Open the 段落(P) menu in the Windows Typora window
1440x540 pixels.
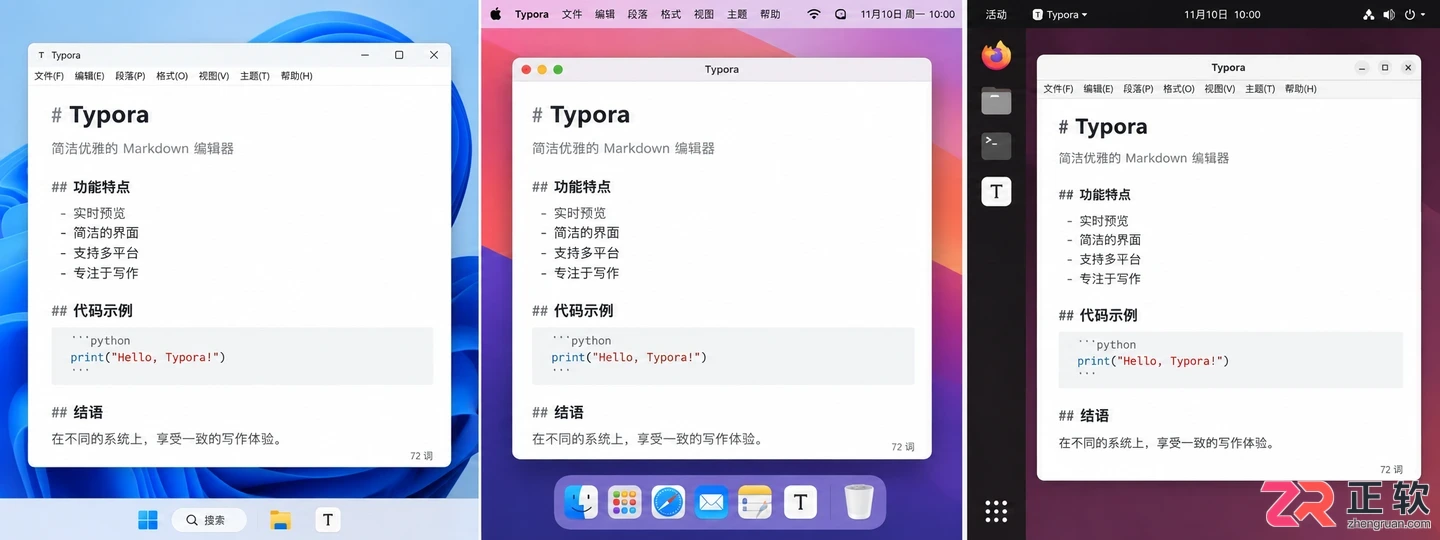click(130, 76)
